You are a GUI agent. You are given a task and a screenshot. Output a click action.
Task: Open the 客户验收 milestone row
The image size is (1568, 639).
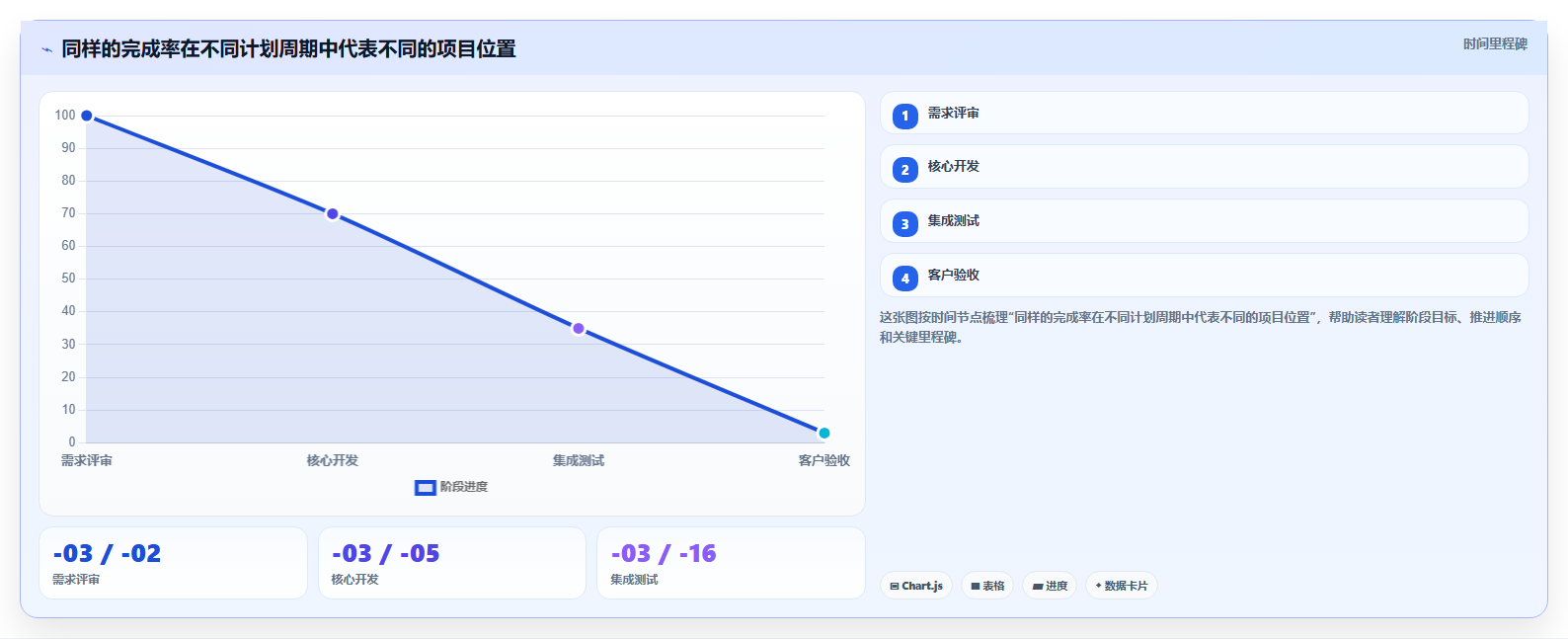[1205, 276]
